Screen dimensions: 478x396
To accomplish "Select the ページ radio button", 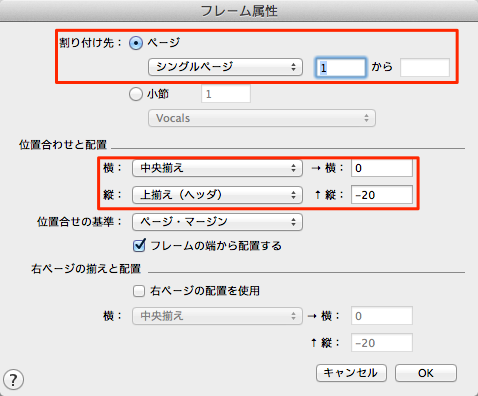I will [x=136, y=43].
